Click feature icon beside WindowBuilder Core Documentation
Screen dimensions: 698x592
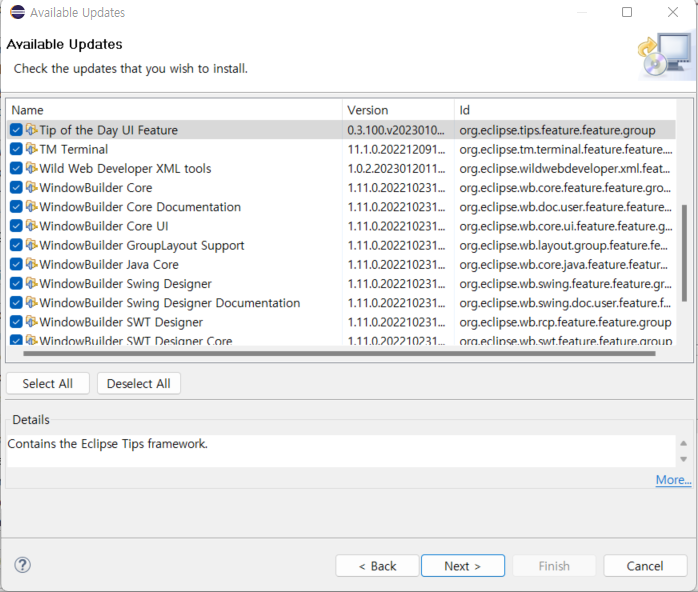[31, 206]
